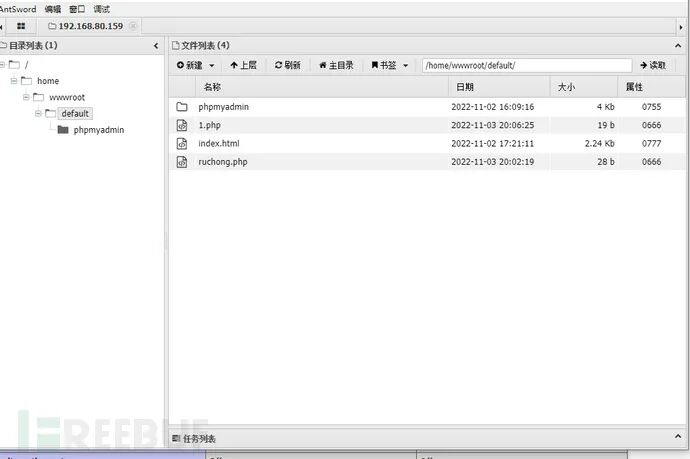The height and width of the screenshot is (459, 690).
Task: Expand the 任务列表 panel chevron
Action: (678, 436)
